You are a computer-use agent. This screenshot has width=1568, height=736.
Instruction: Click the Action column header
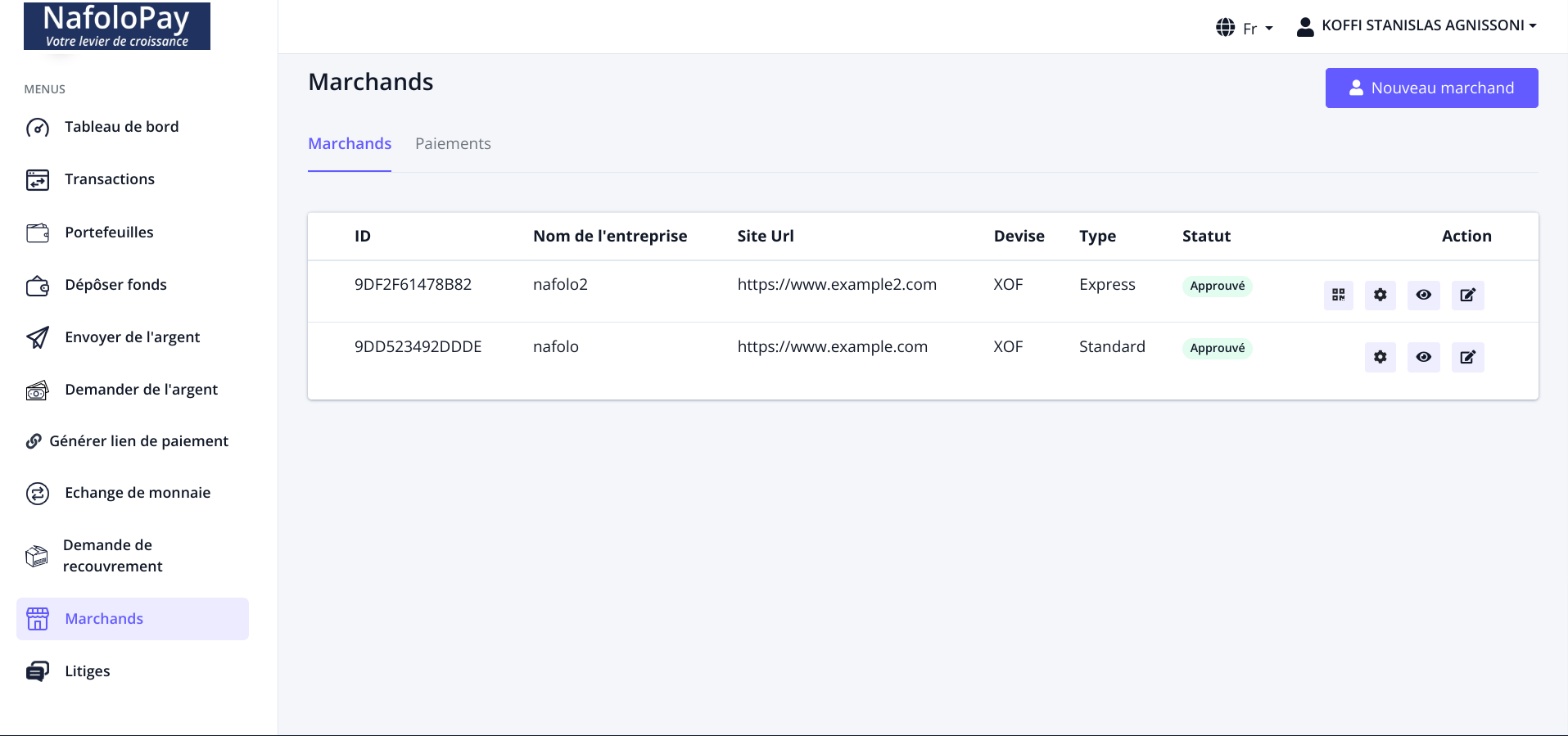point(1466,237)
